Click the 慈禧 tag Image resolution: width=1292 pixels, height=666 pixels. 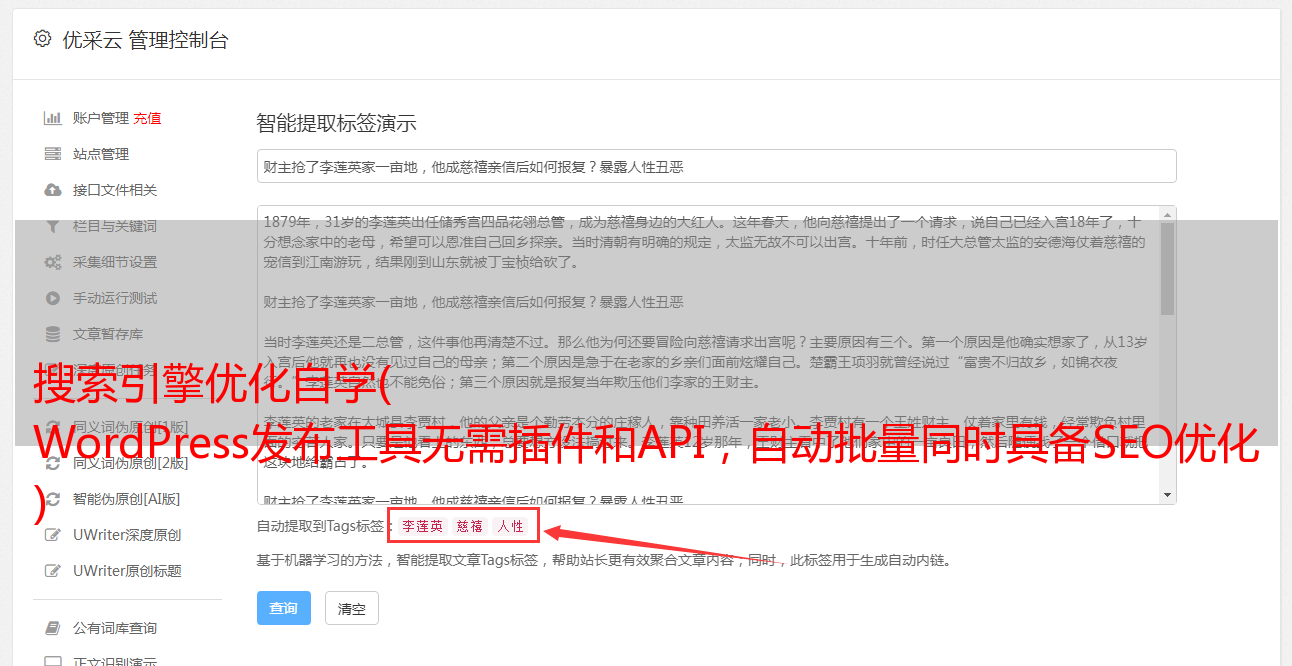[470, 526]
